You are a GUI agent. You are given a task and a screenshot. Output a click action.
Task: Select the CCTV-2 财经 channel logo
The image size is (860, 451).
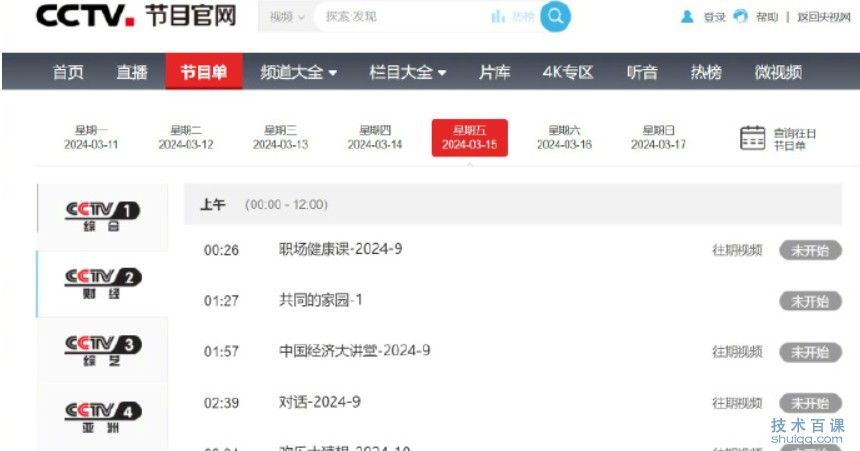pos(103,284)
